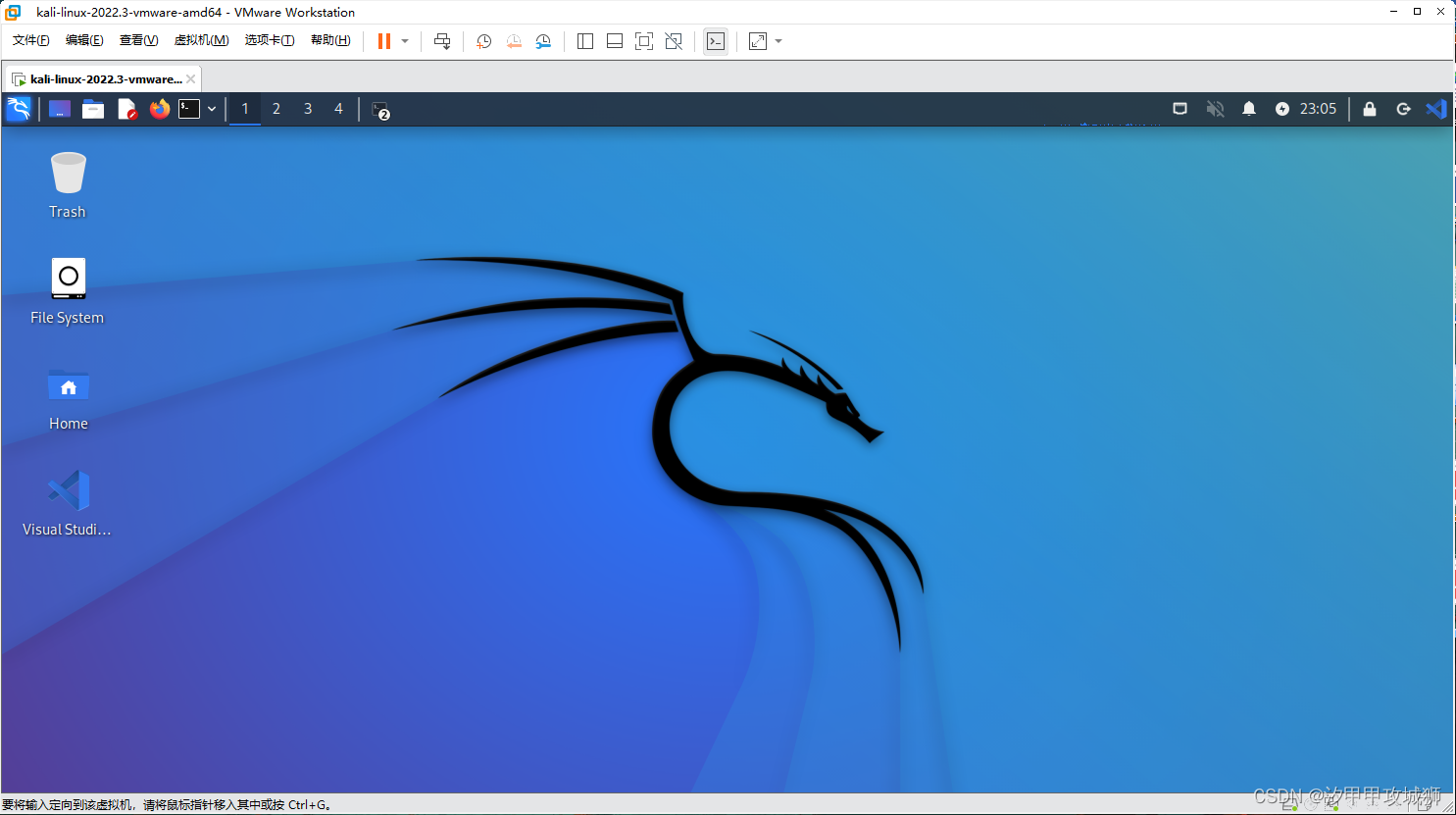Click the send Ctrl+Alt+Del toolbar icon
This screenshot has height=815, width=1456.
442,41
